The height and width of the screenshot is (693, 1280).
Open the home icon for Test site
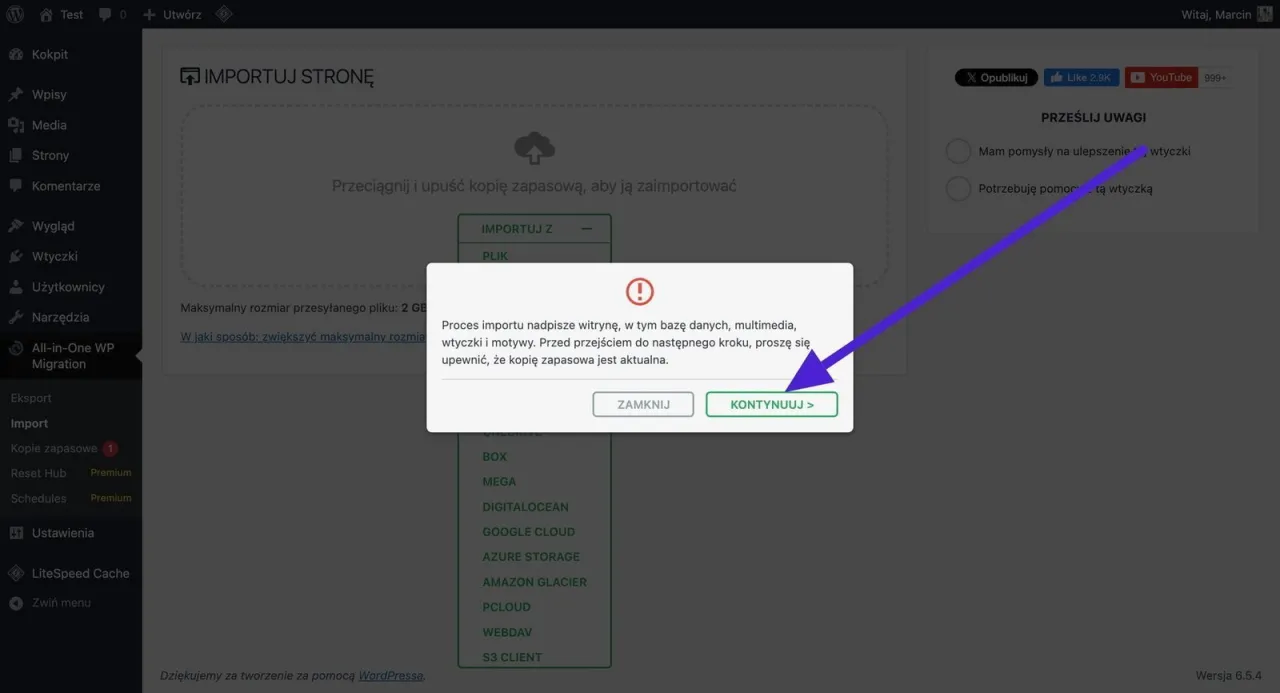[46, 15]
